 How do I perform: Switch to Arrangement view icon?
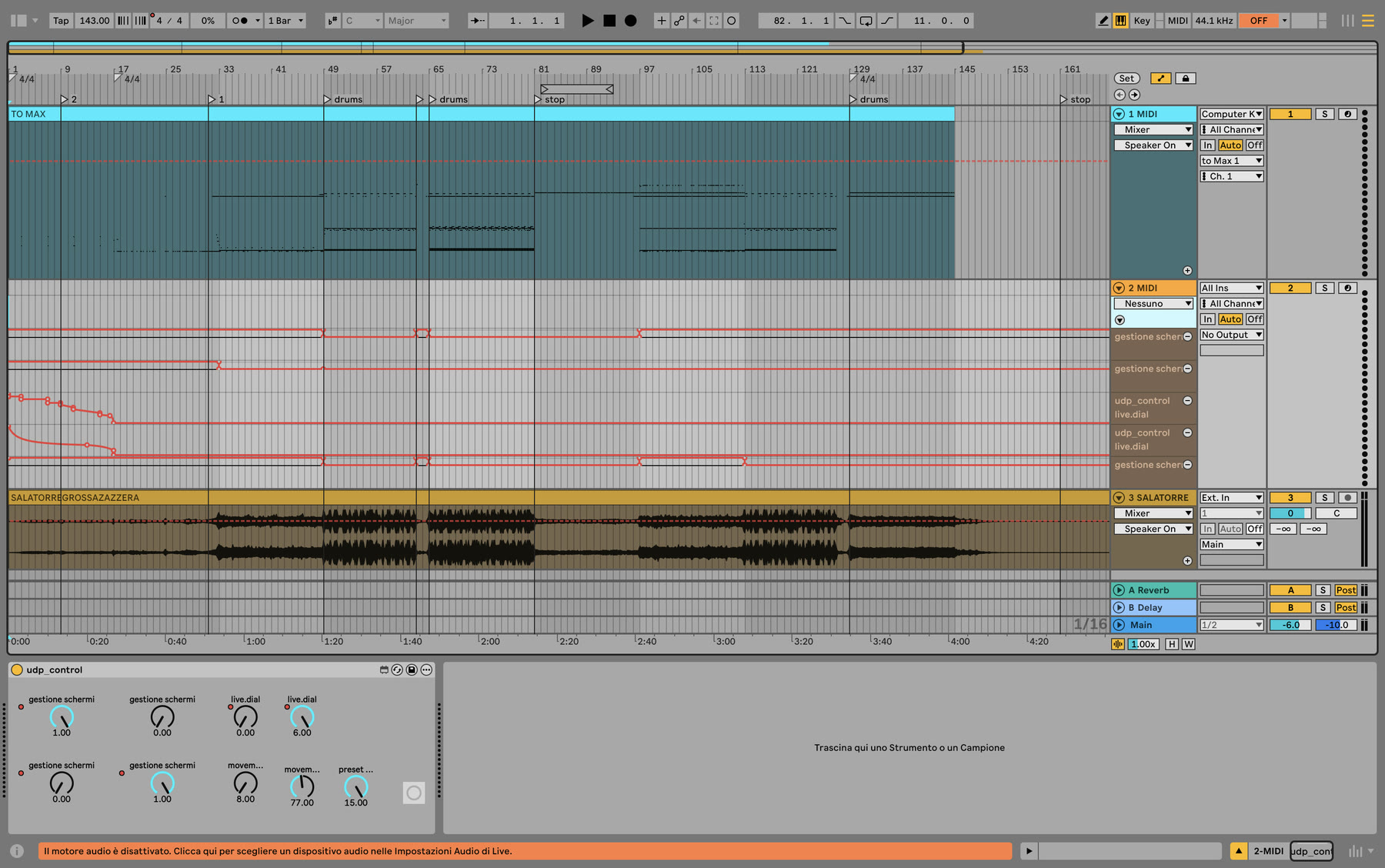[1368, 21]
